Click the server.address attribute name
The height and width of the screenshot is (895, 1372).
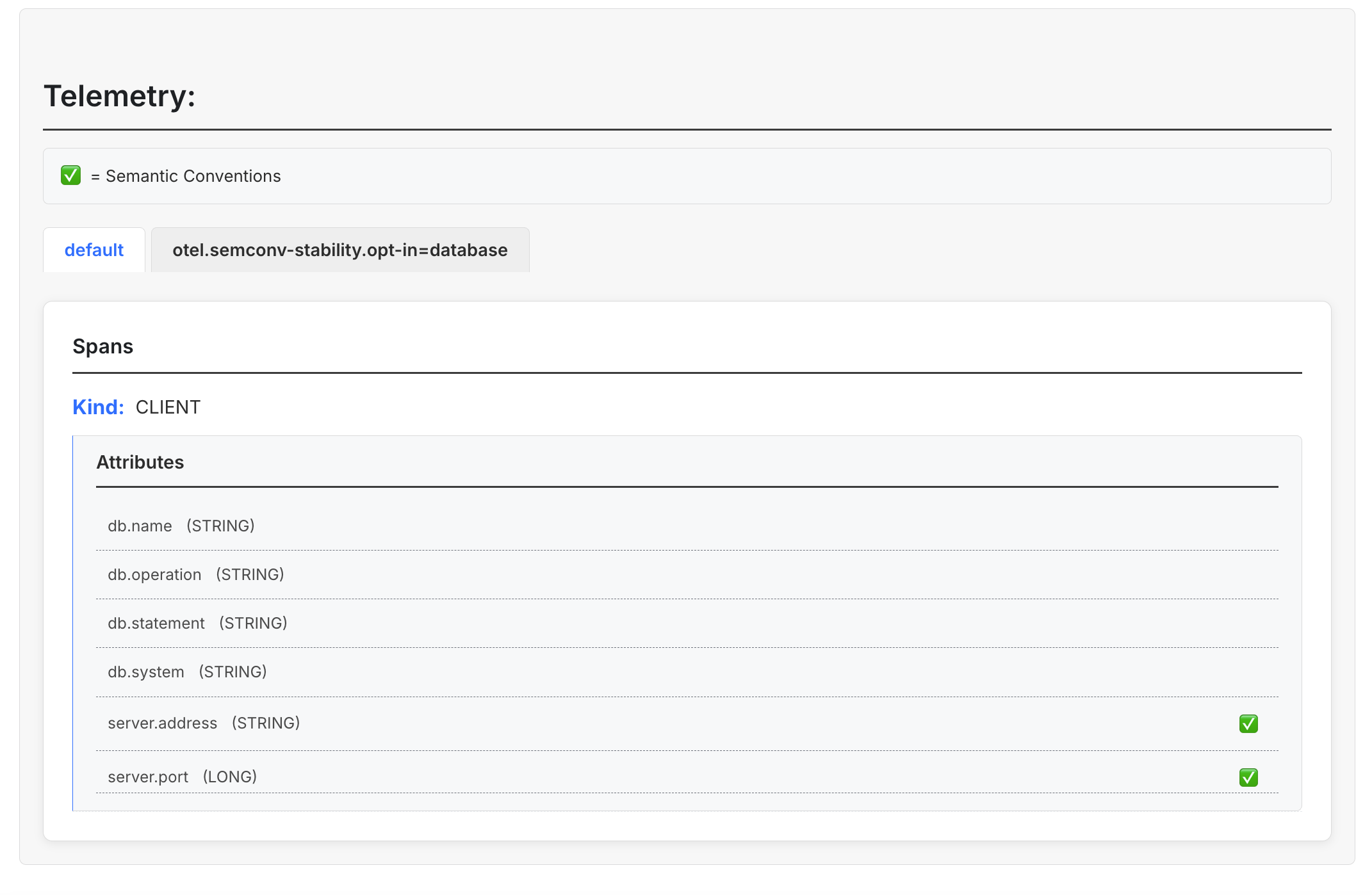(x=163, y=723)
